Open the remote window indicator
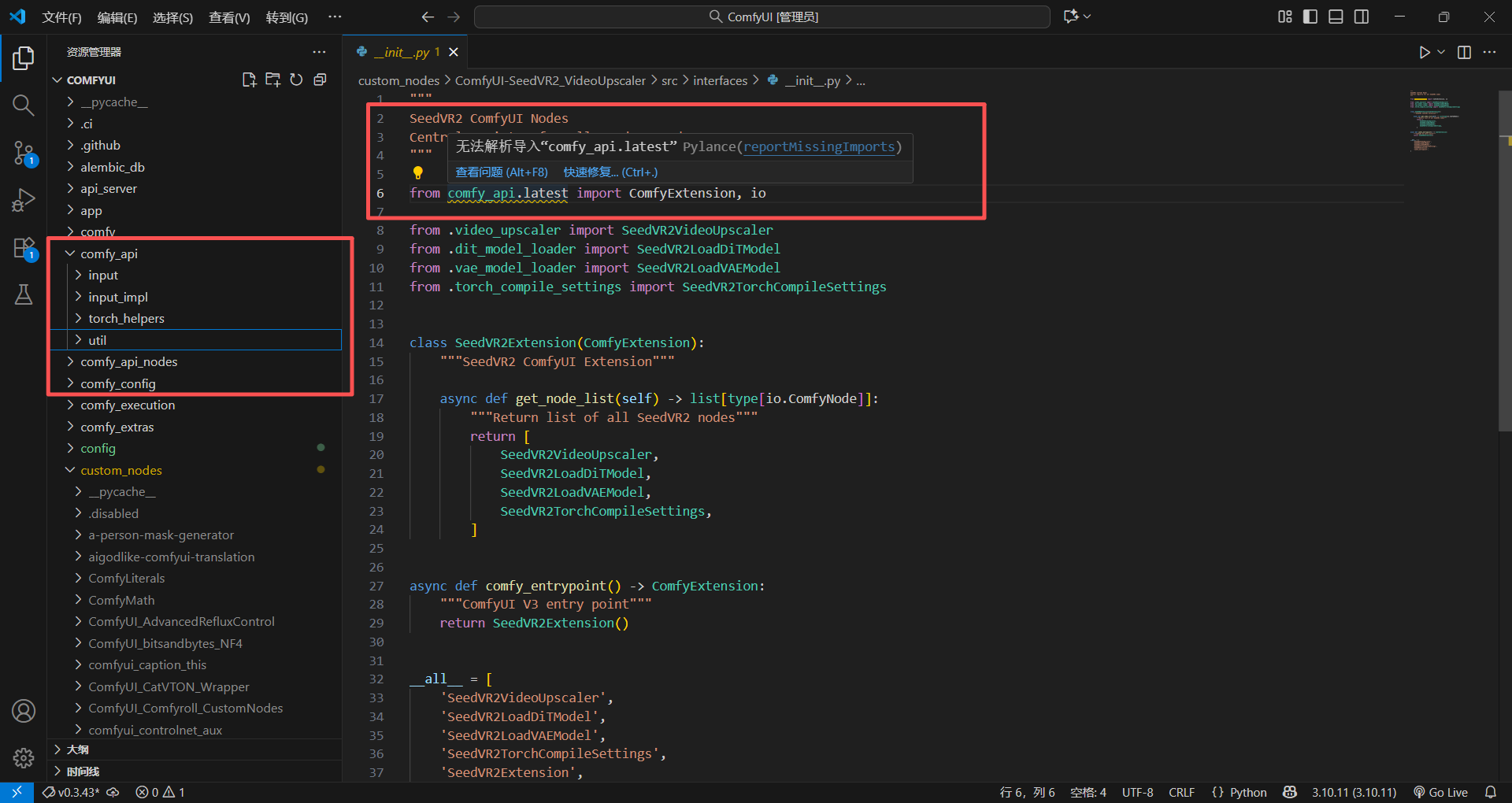Screen dimensions: 1512x803 coord(17,792)
